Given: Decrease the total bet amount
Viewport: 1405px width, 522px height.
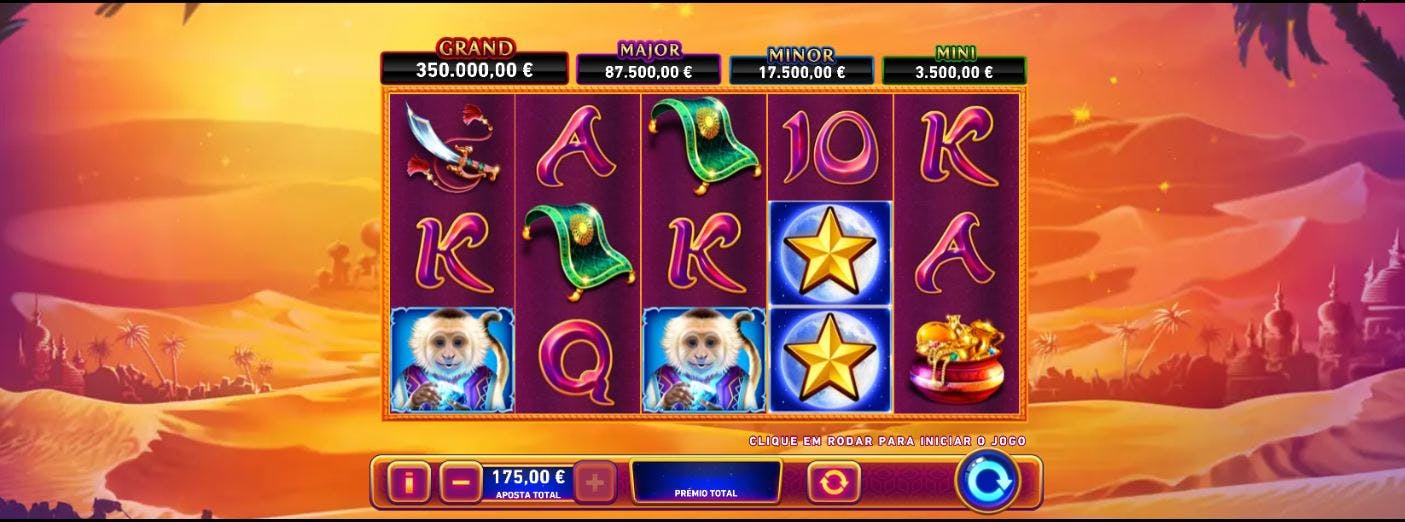Looking at the screenshot, I should tap(459, 483).
